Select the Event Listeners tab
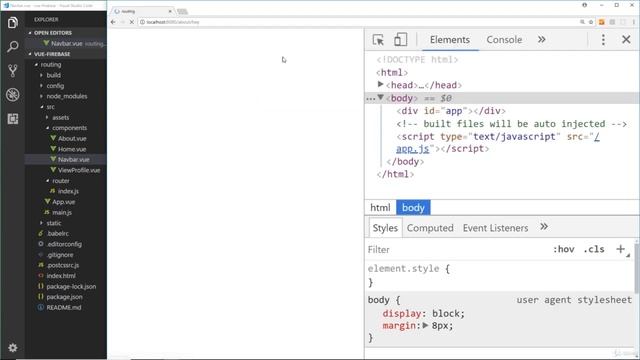Viewport: 640px width, 360px height. 496,228
